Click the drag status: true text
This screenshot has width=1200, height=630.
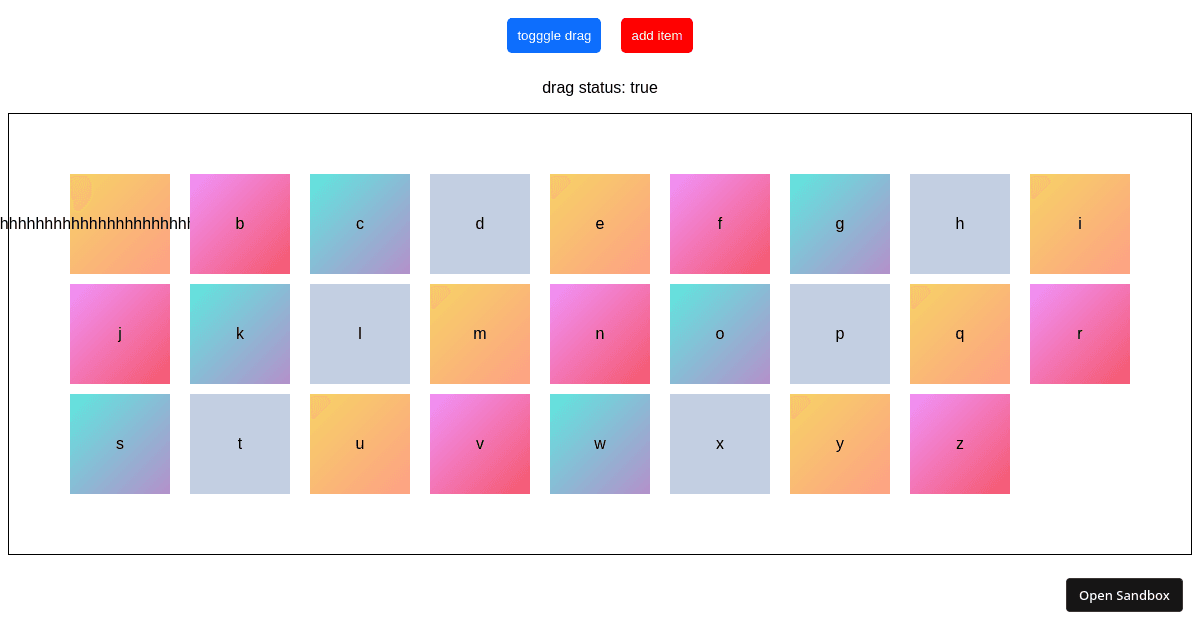pos(600,88)
